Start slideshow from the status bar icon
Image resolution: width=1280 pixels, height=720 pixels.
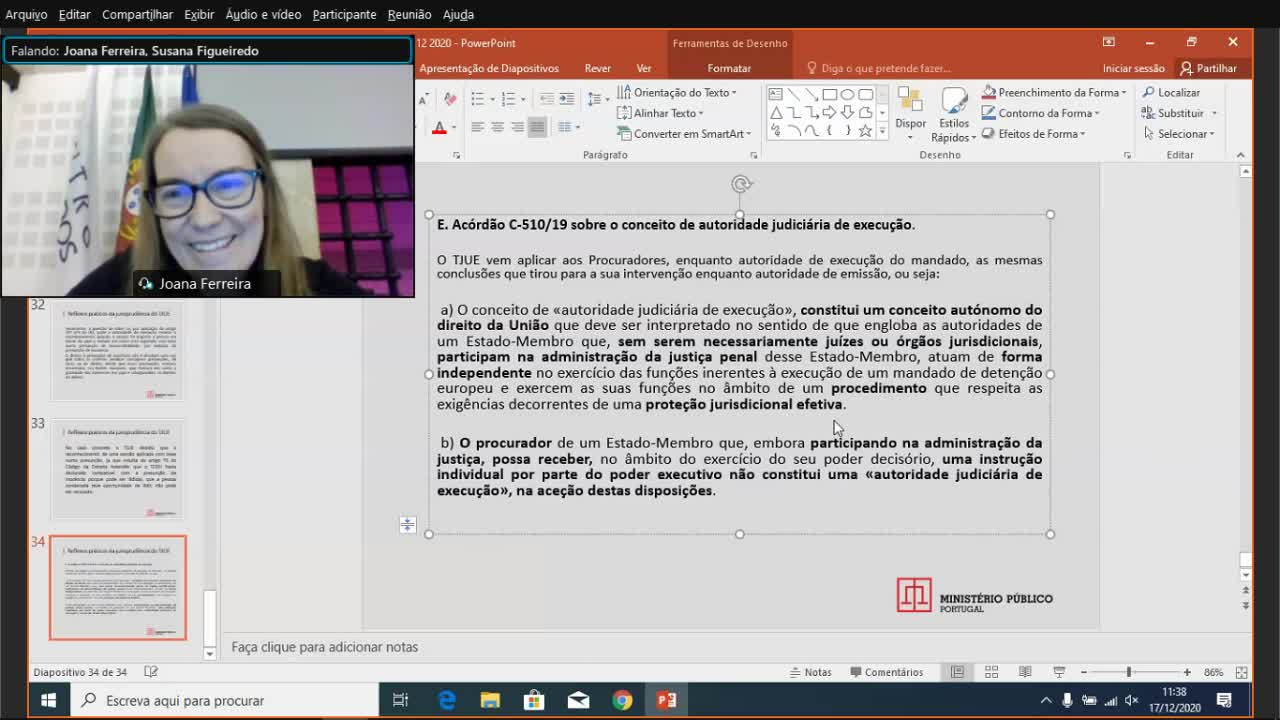[1058, 672]
